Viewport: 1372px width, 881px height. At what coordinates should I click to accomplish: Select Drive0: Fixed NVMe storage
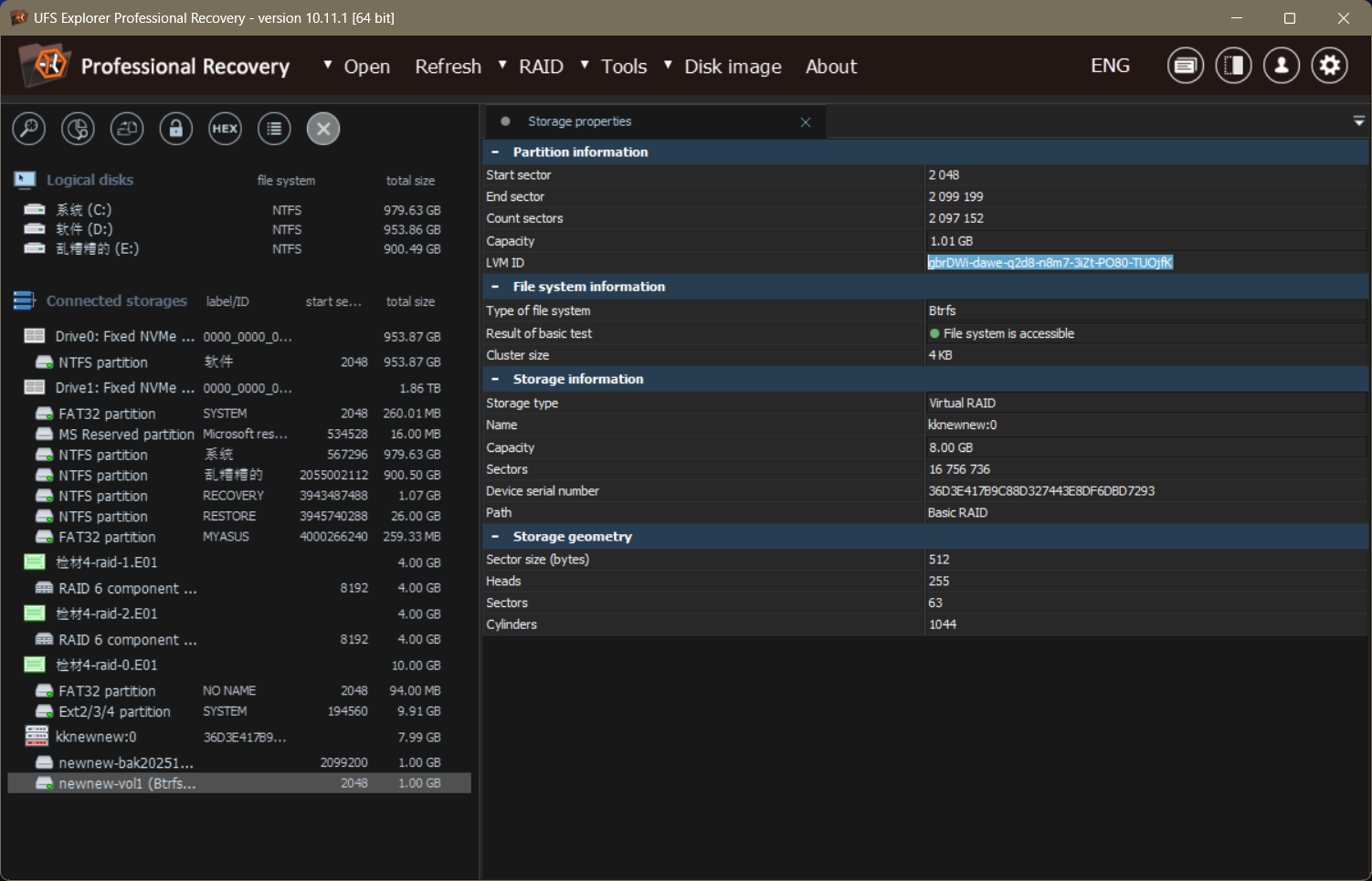point(239,337)
